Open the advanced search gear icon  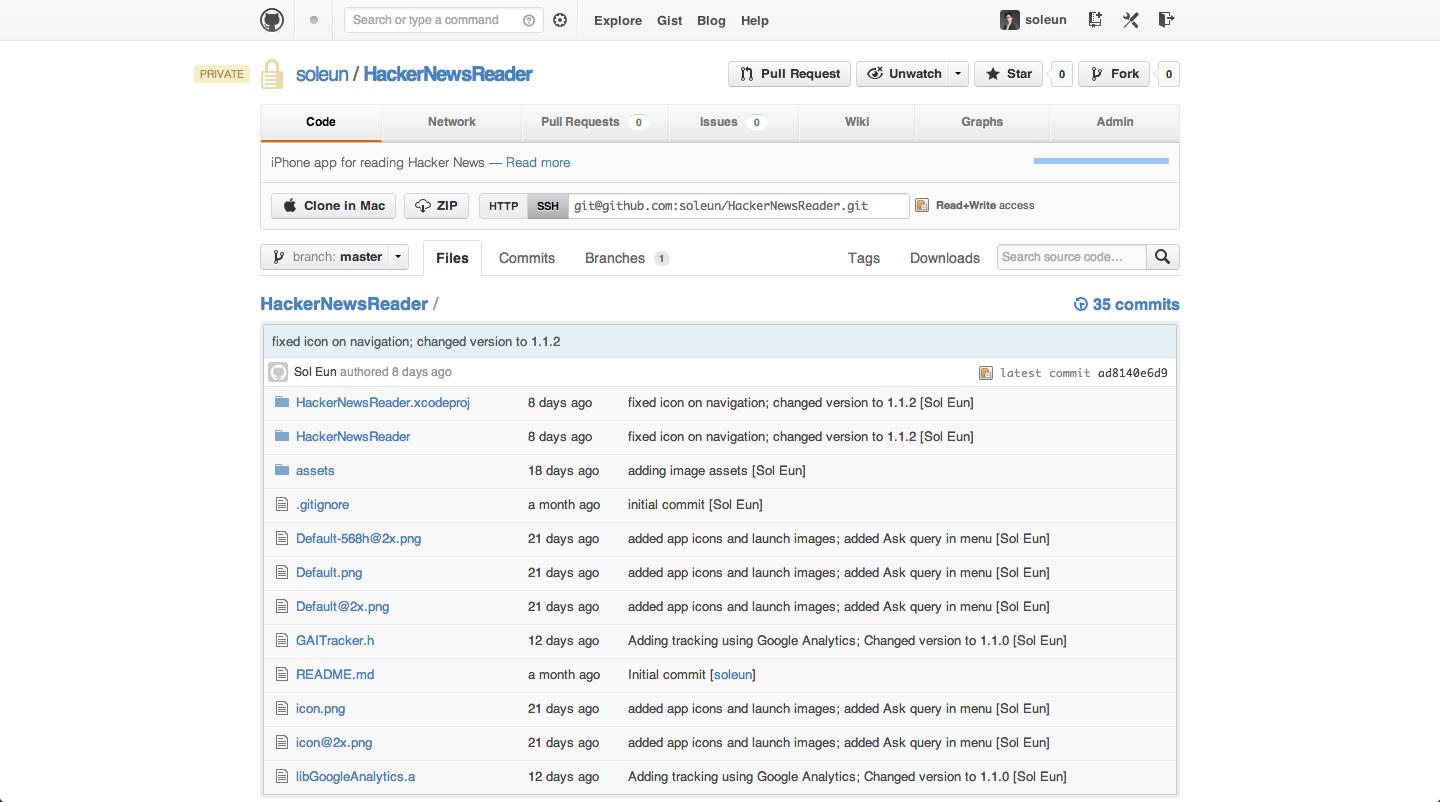560,20
